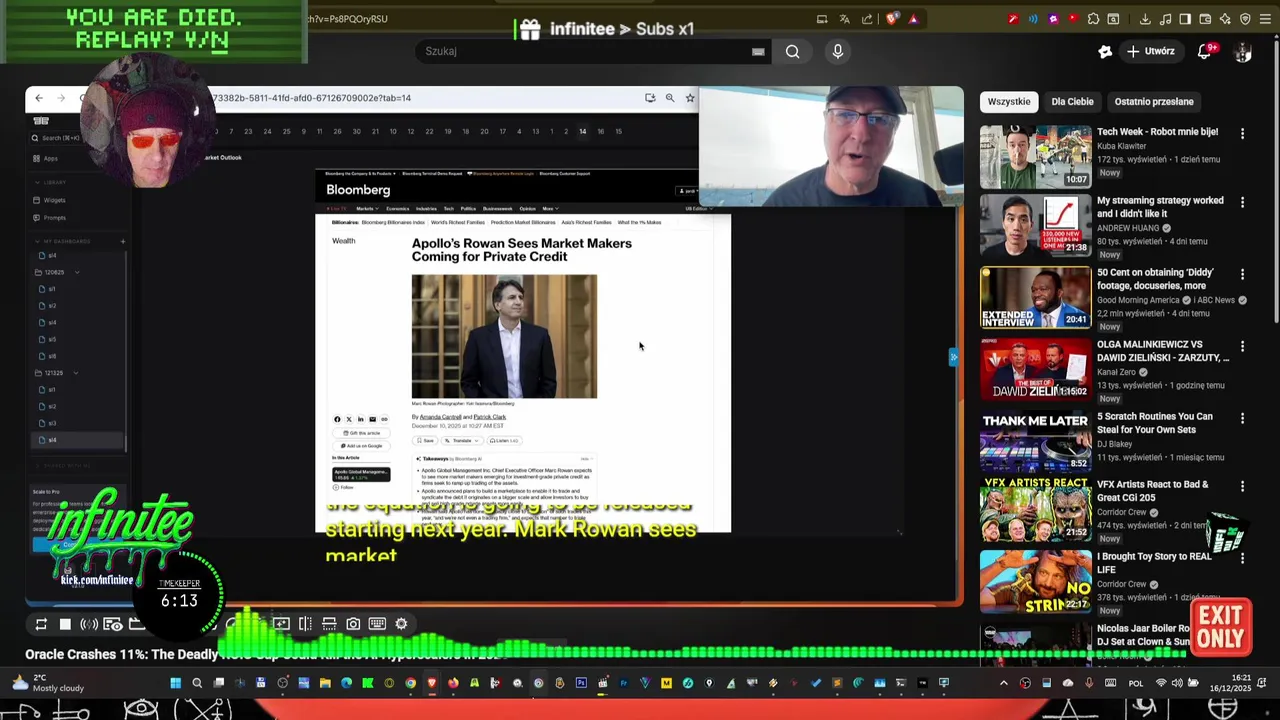This screenshot has height=720, width=1280.
Task: Open I Brought Toy Story to REAL LIFE
Action: click(x=1154, y=563)
